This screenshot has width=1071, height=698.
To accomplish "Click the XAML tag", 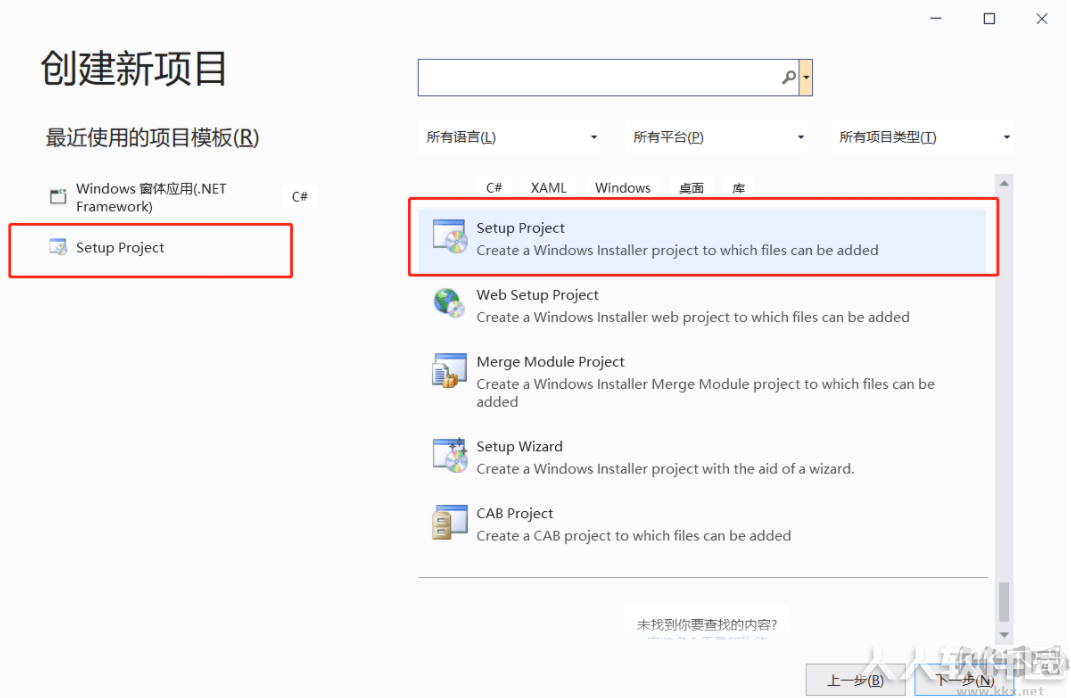I will tap(548, 187).
